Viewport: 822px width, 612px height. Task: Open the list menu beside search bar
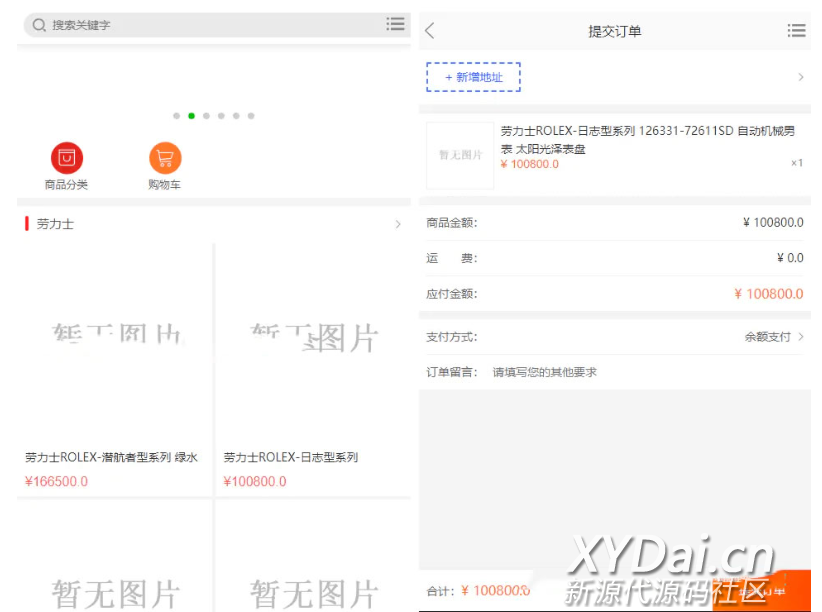[x=396, y=24]
